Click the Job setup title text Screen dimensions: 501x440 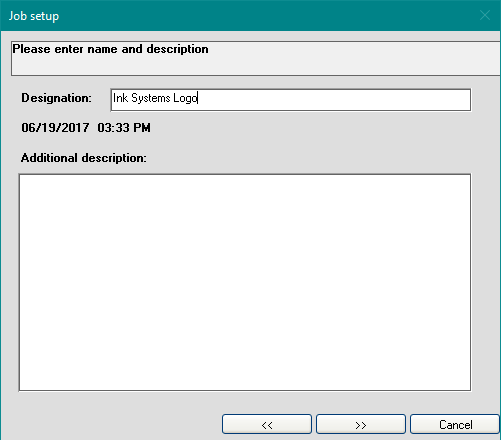pyautogui.click(x=34, y=16)
